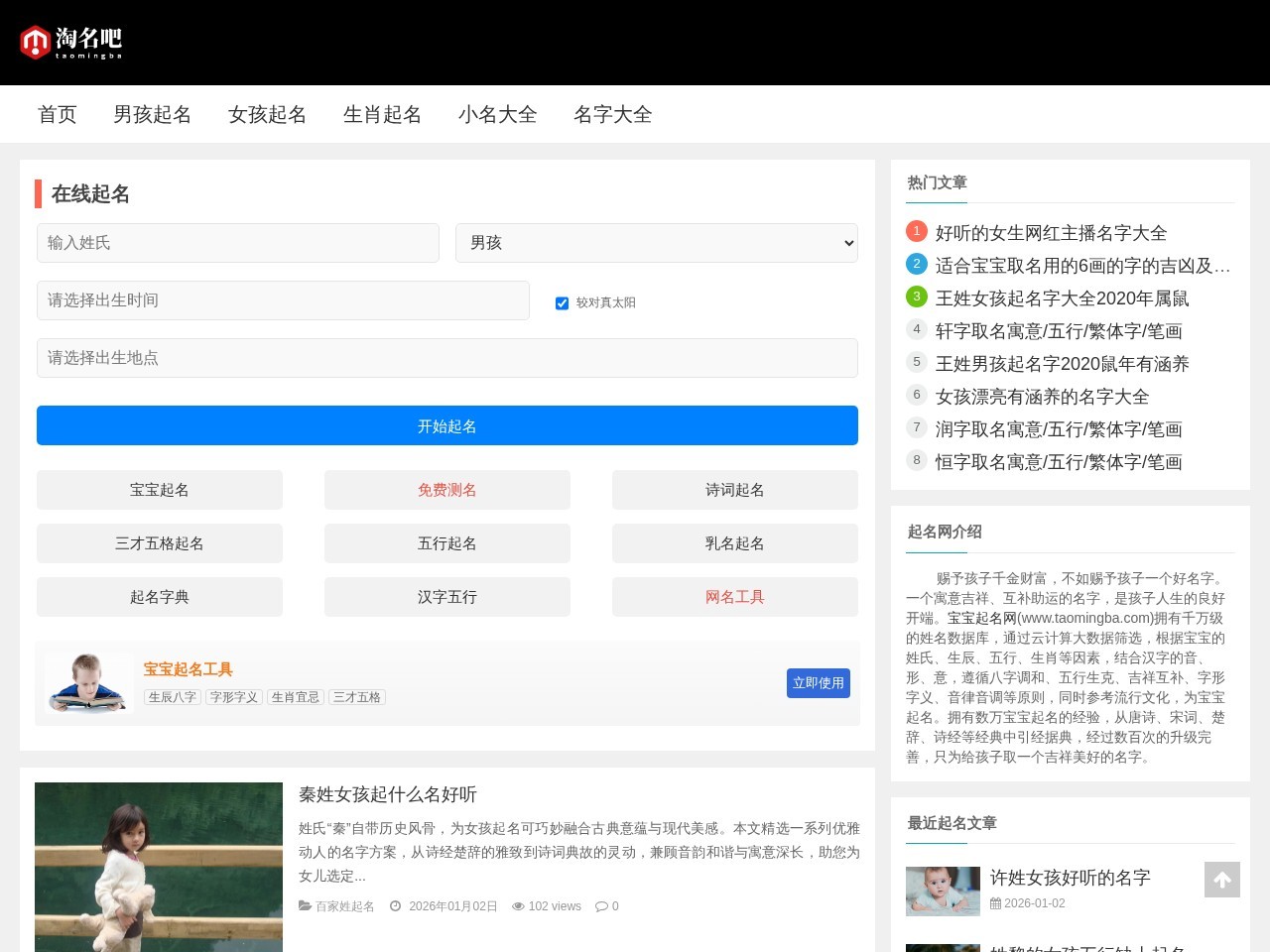Click the 输入姓氏 surname input field
Screen dimensions: 1270x952
pos(237,242)
